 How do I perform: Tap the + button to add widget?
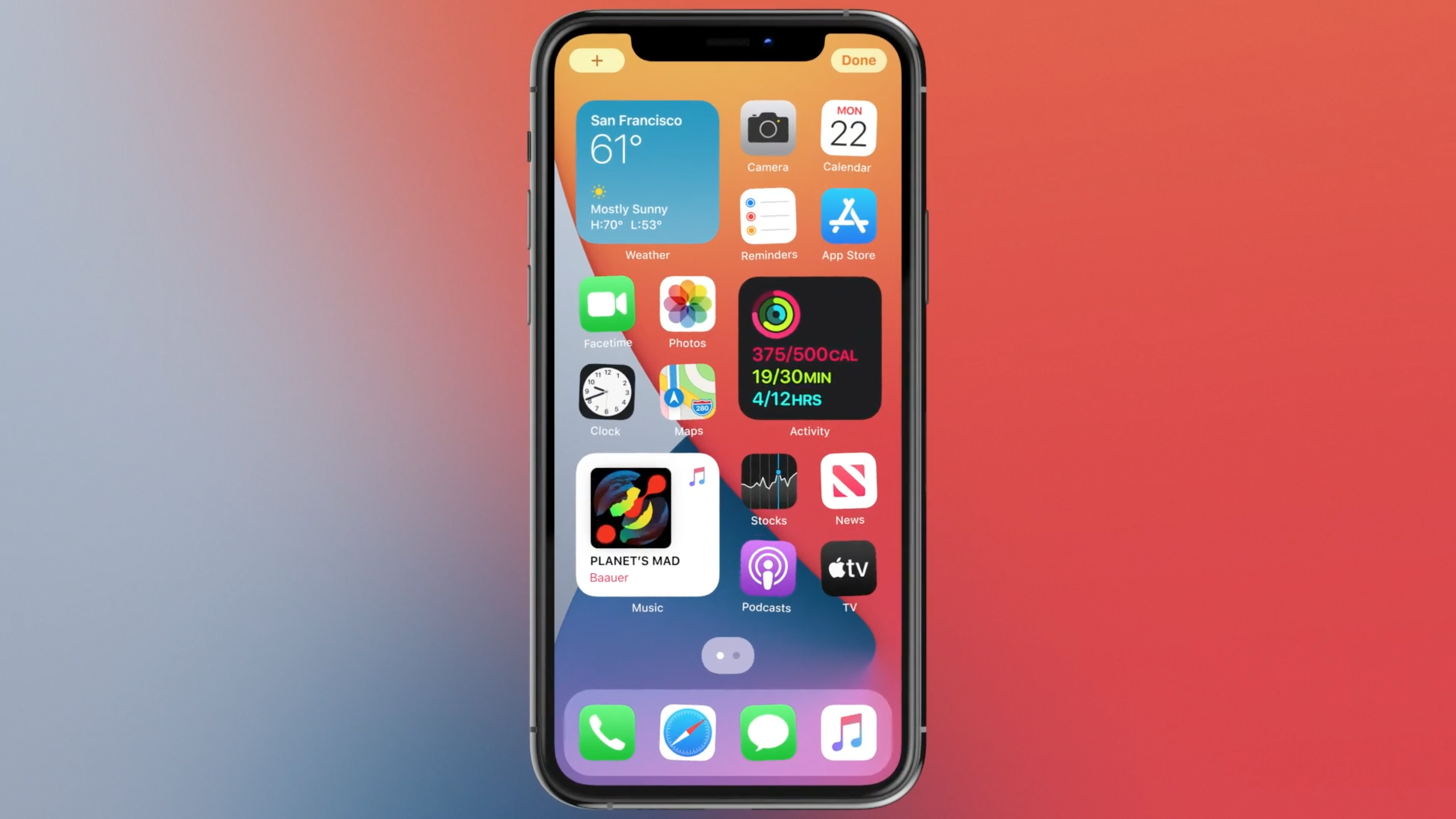pos(597,59)
